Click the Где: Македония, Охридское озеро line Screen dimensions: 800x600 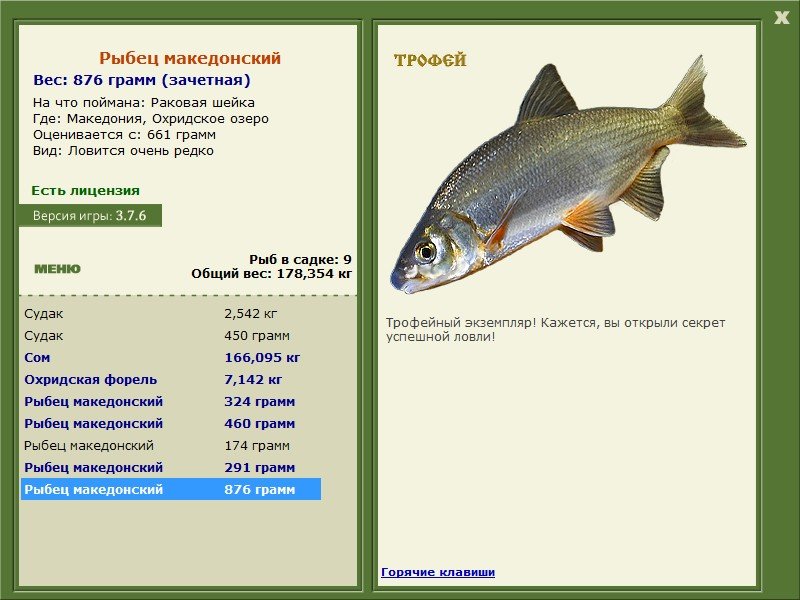[x=151, y=119]
